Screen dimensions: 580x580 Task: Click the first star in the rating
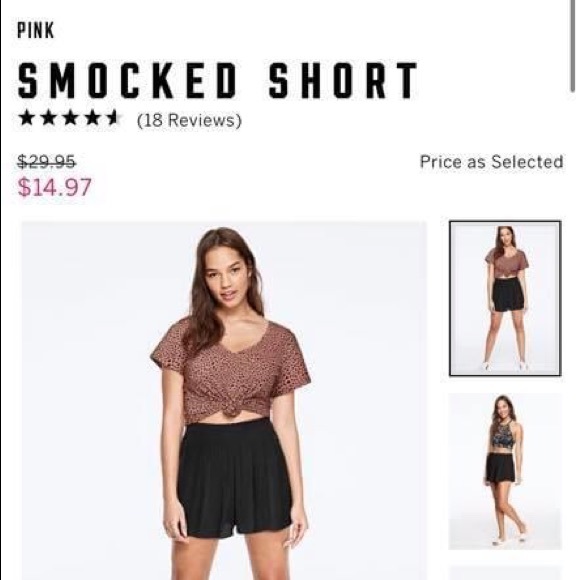coord(27,118)
